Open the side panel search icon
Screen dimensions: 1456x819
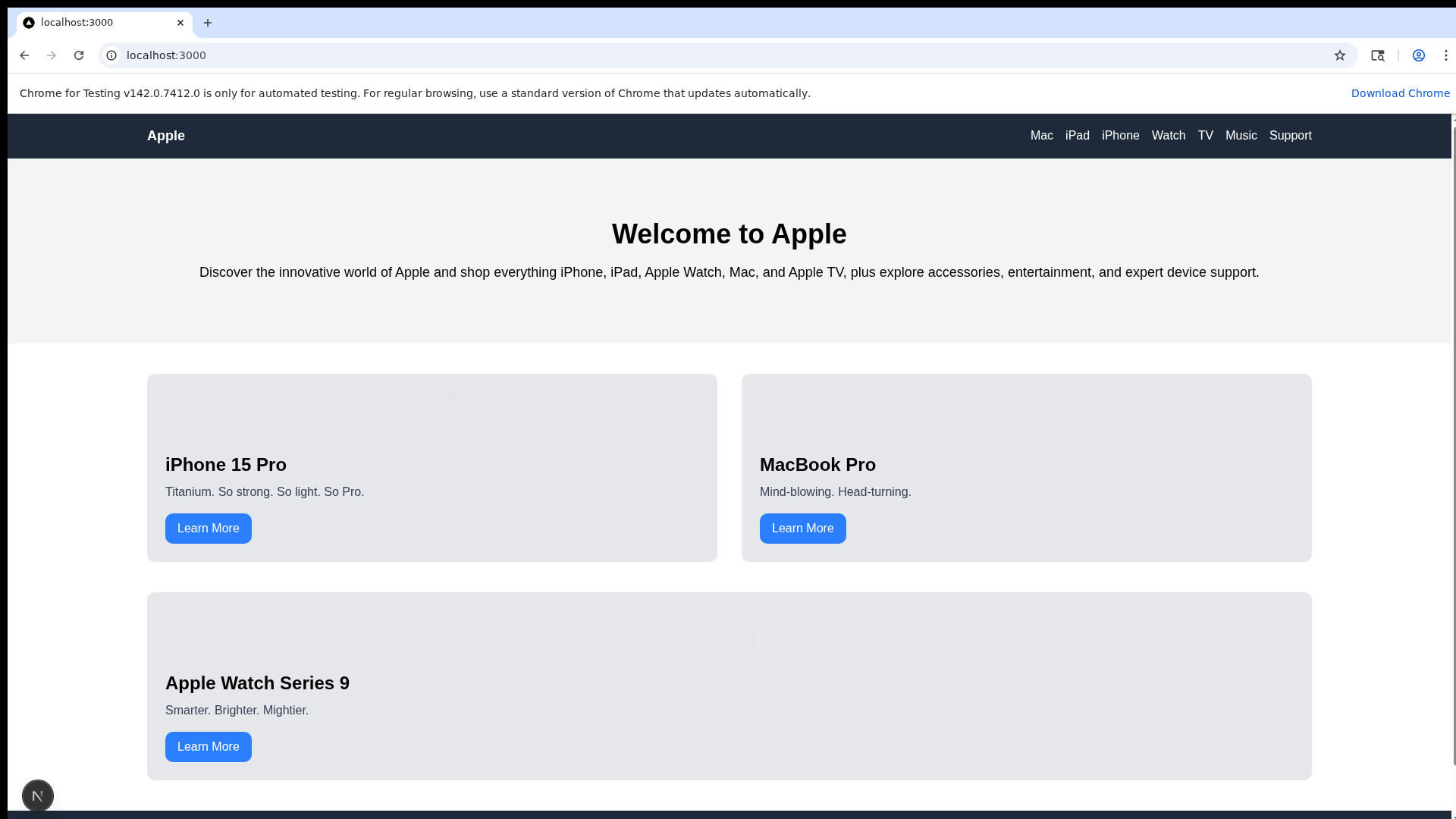click(1378, 55)
